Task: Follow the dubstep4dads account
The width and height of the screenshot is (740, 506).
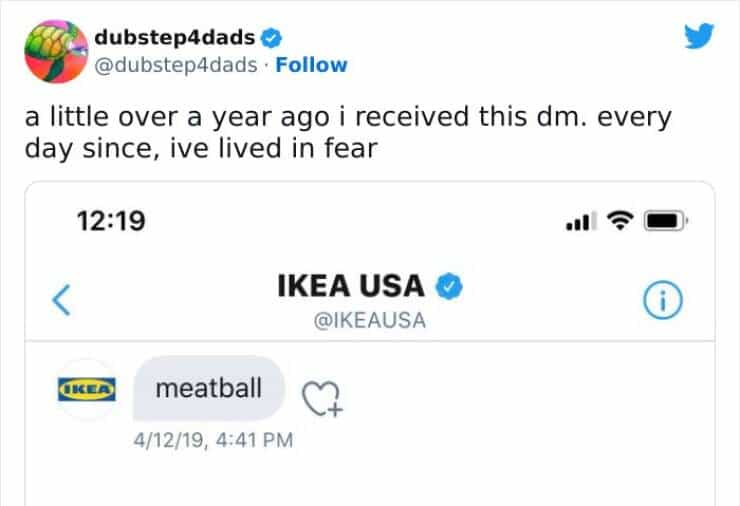Action: [311, 65]
